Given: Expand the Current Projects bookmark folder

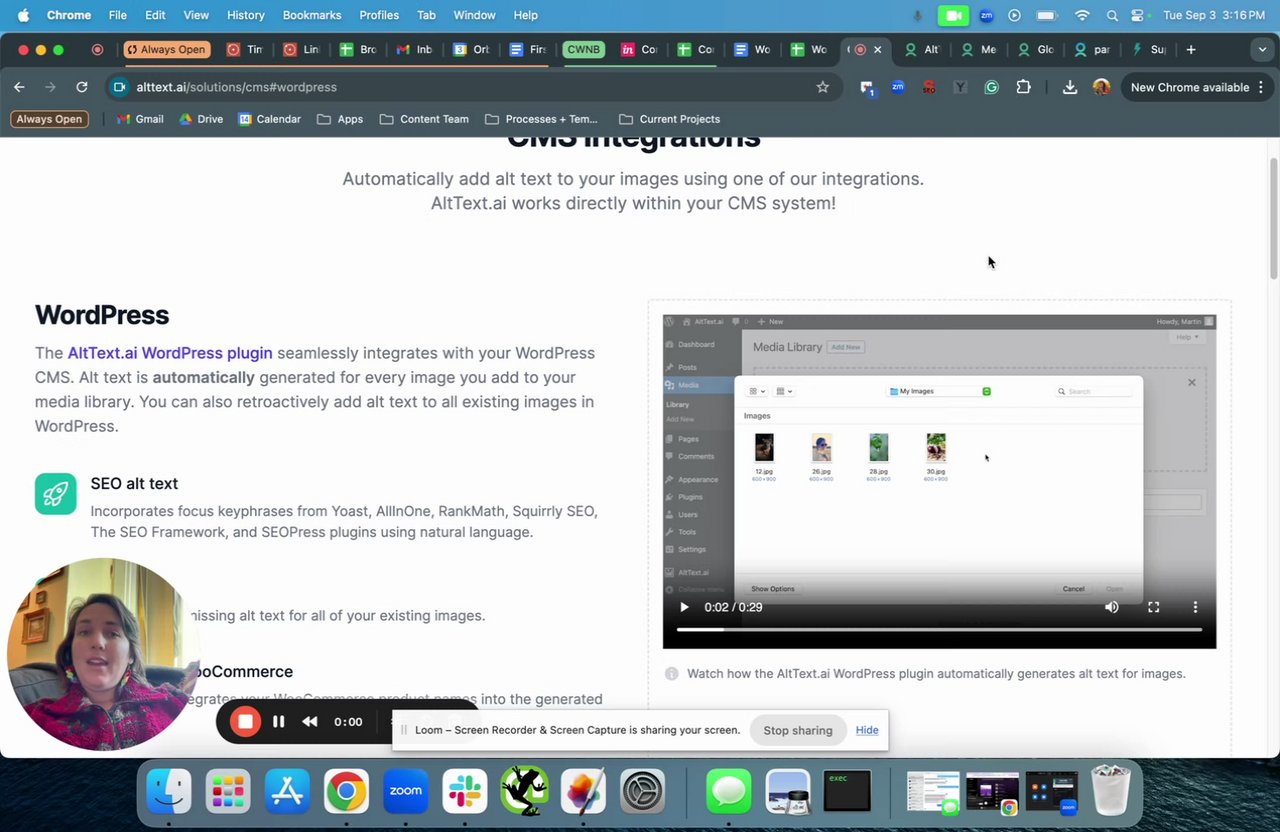Looking at the screenshot, I should [669, 119].
